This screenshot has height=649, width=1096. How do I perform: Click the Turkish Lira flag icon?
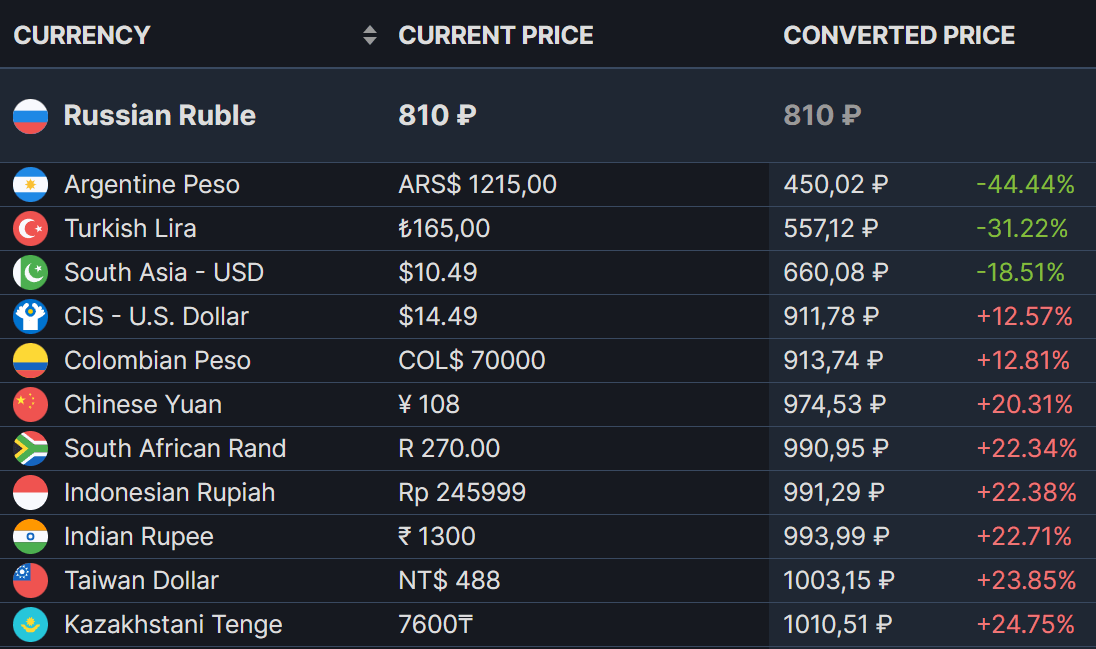(30, 228)
